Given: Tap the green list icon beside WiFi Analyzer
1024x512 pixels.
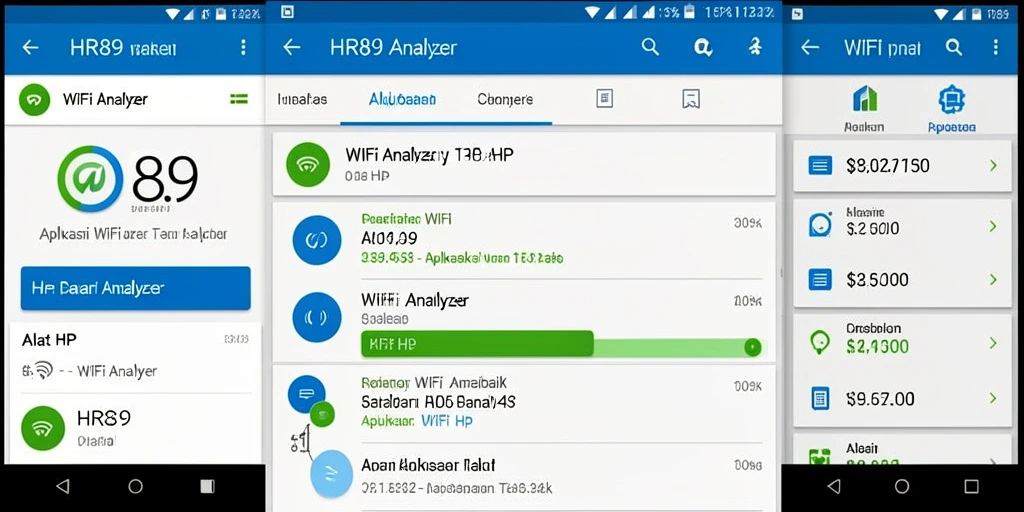Looking at the screenshot, I should click(x=239, y=99).
